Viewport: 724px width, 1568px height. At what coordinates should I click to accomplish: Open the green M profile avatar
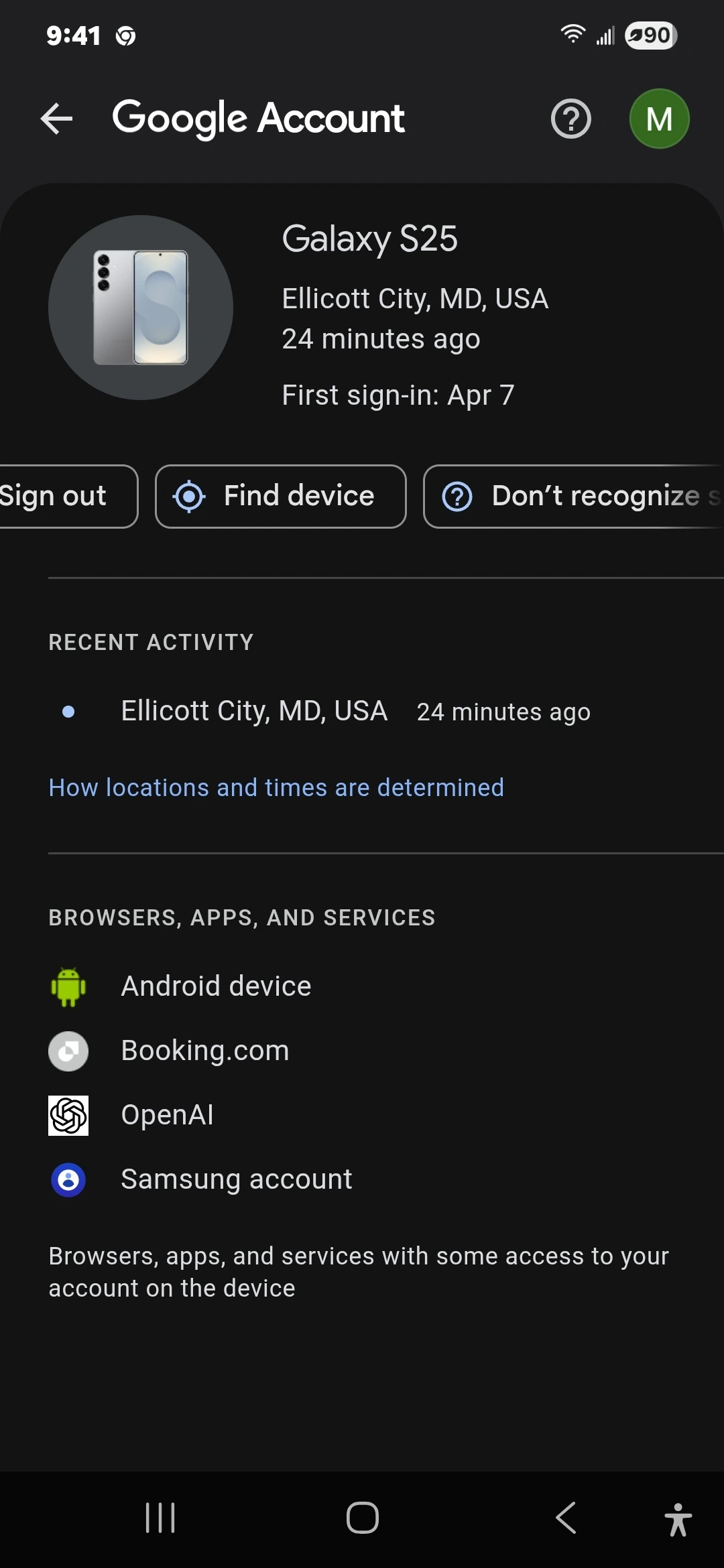coord(659,119)
